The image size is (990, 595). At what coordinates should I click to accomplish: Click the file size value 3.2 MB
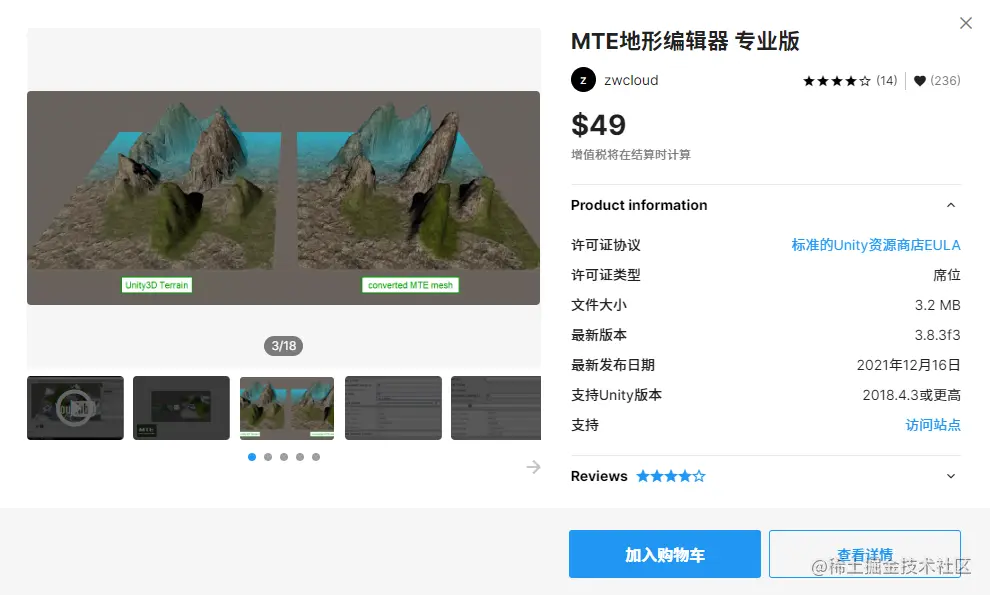[x=938, y=305]
